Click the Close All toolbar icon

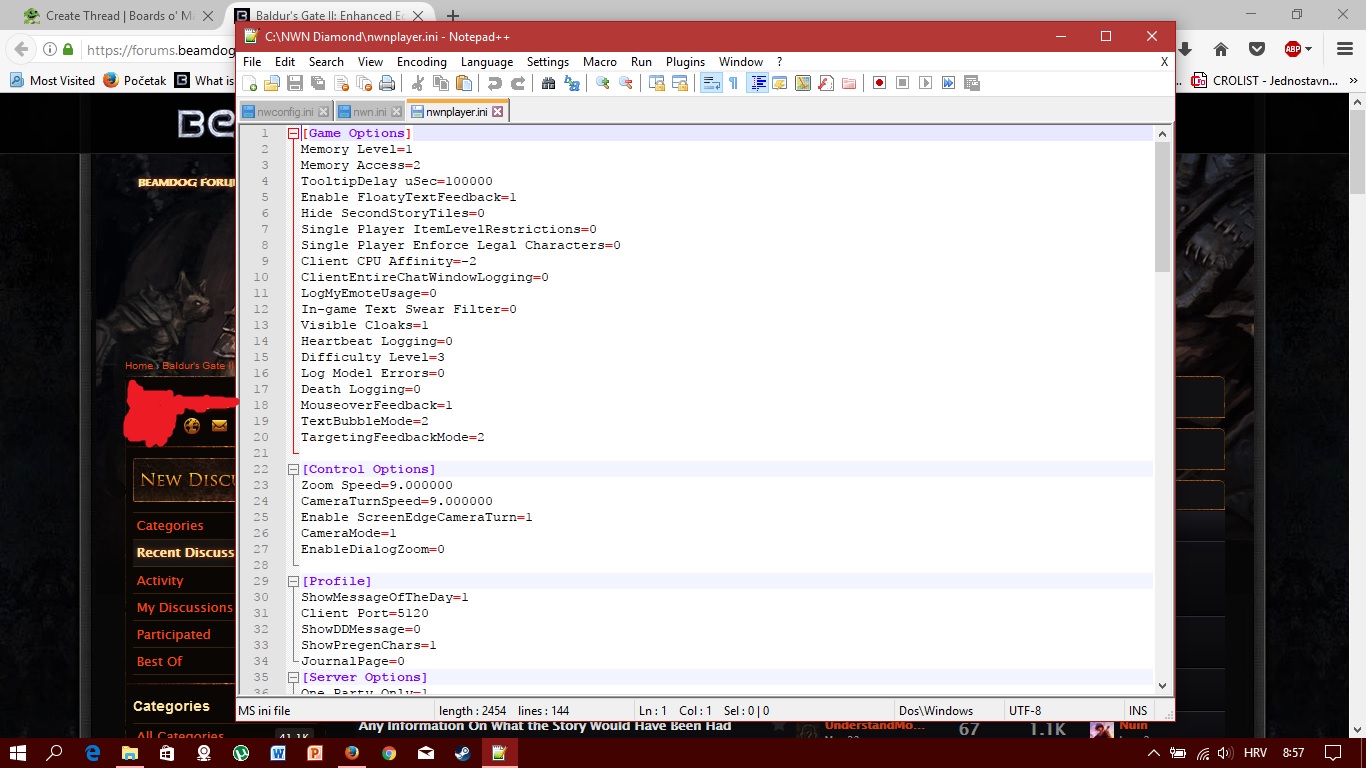[364, 83]
